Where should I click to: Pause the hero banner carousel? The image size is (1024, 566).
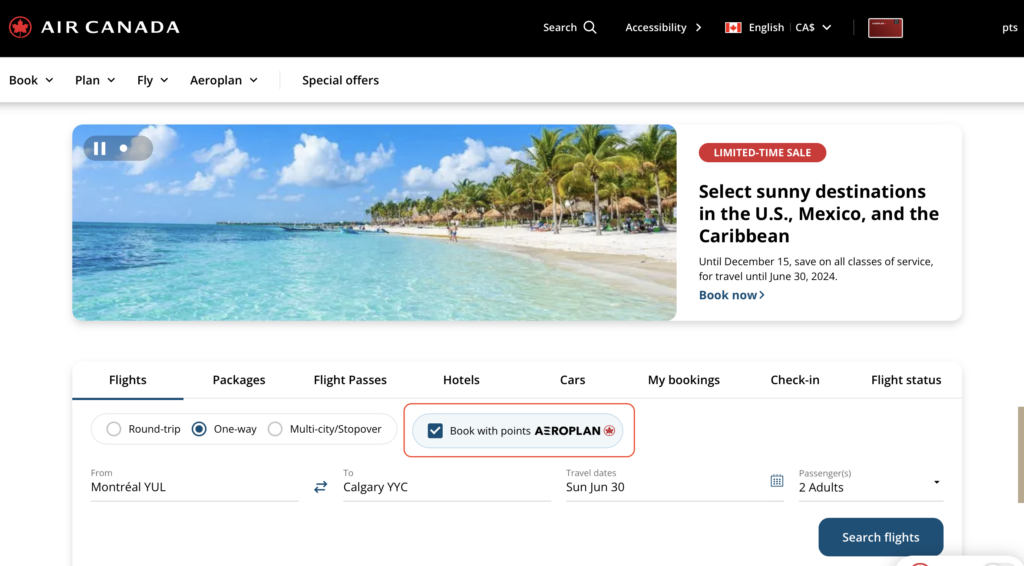(100, 148)
